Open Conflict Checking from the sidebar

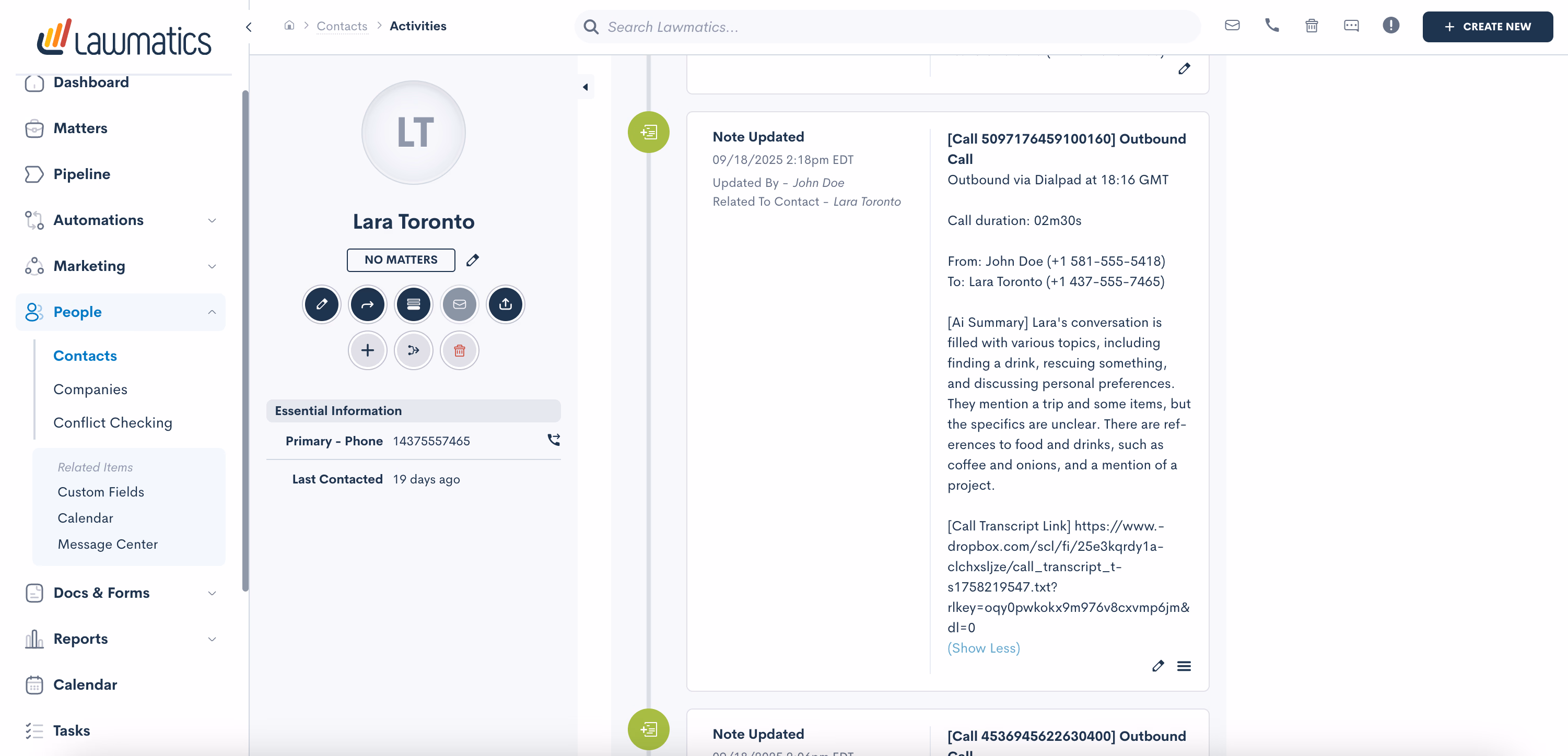pos(112,422)
